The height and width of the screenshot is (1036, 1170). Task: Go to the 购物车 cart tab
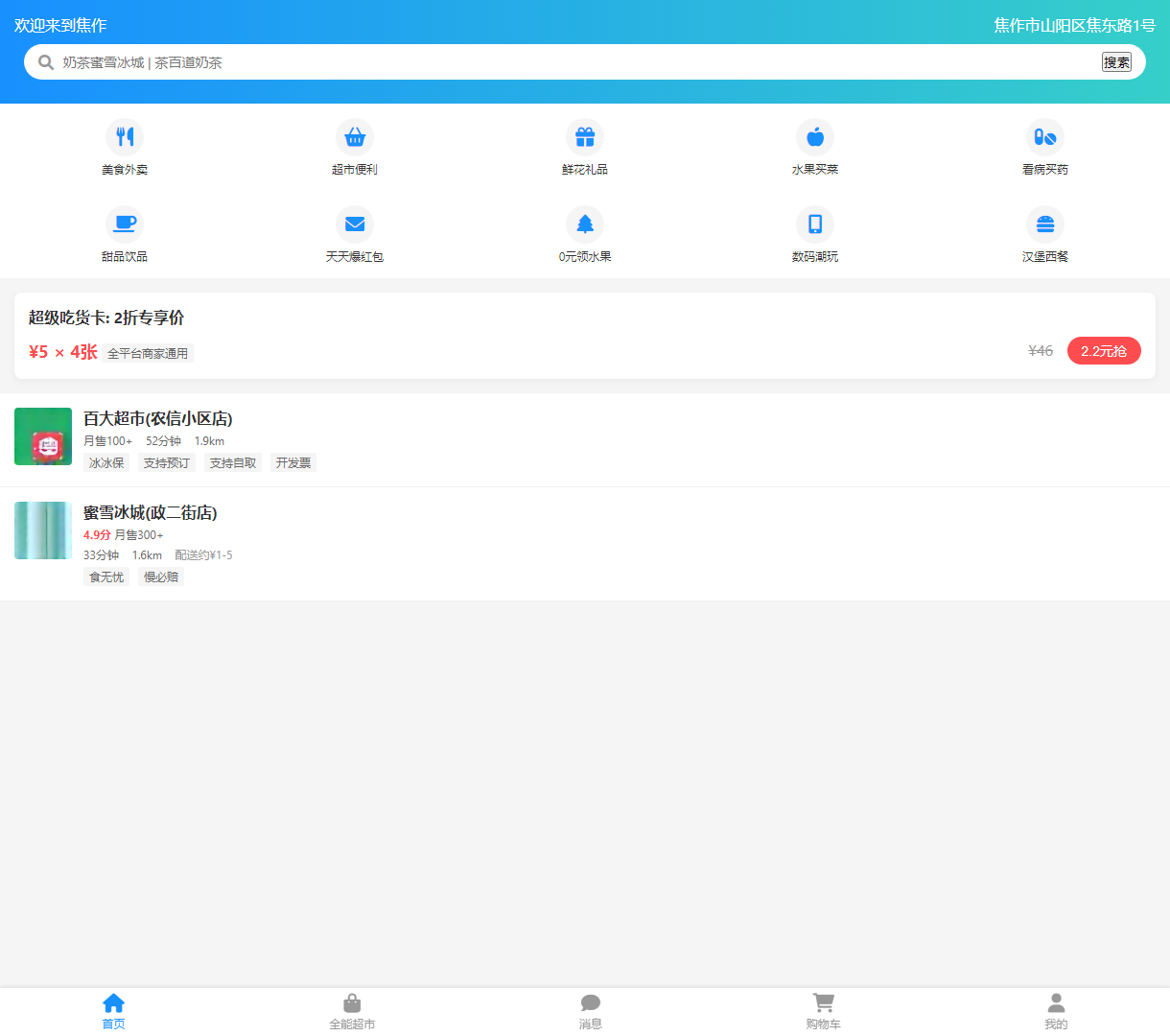tap(823, 1011)
